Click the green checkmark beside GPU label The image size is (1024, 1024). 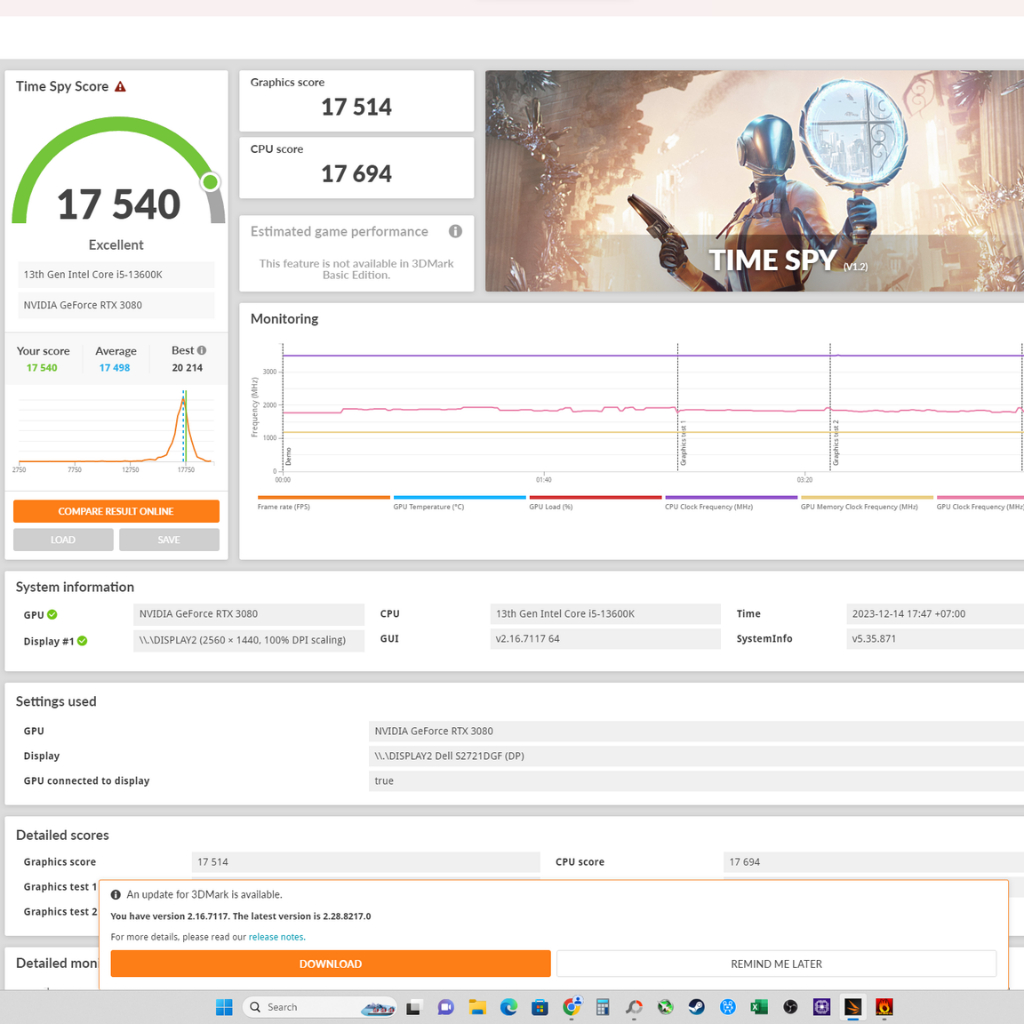tap(52, 615)
